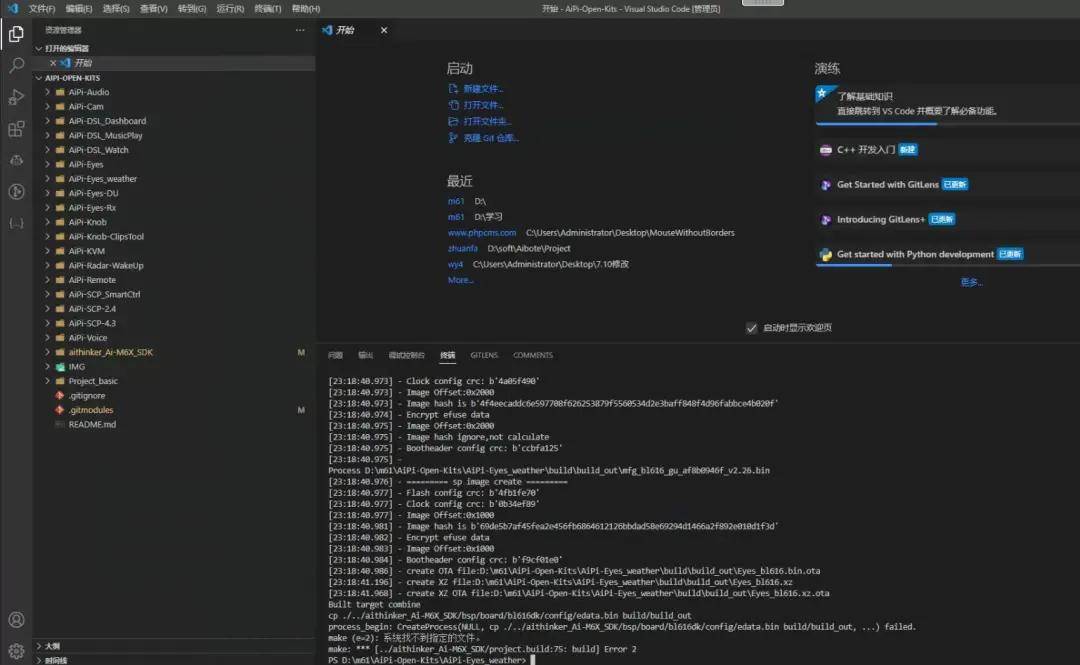Click the IMG folder icon
This screenshot has width=1080, height=665.
coord(60,367)
